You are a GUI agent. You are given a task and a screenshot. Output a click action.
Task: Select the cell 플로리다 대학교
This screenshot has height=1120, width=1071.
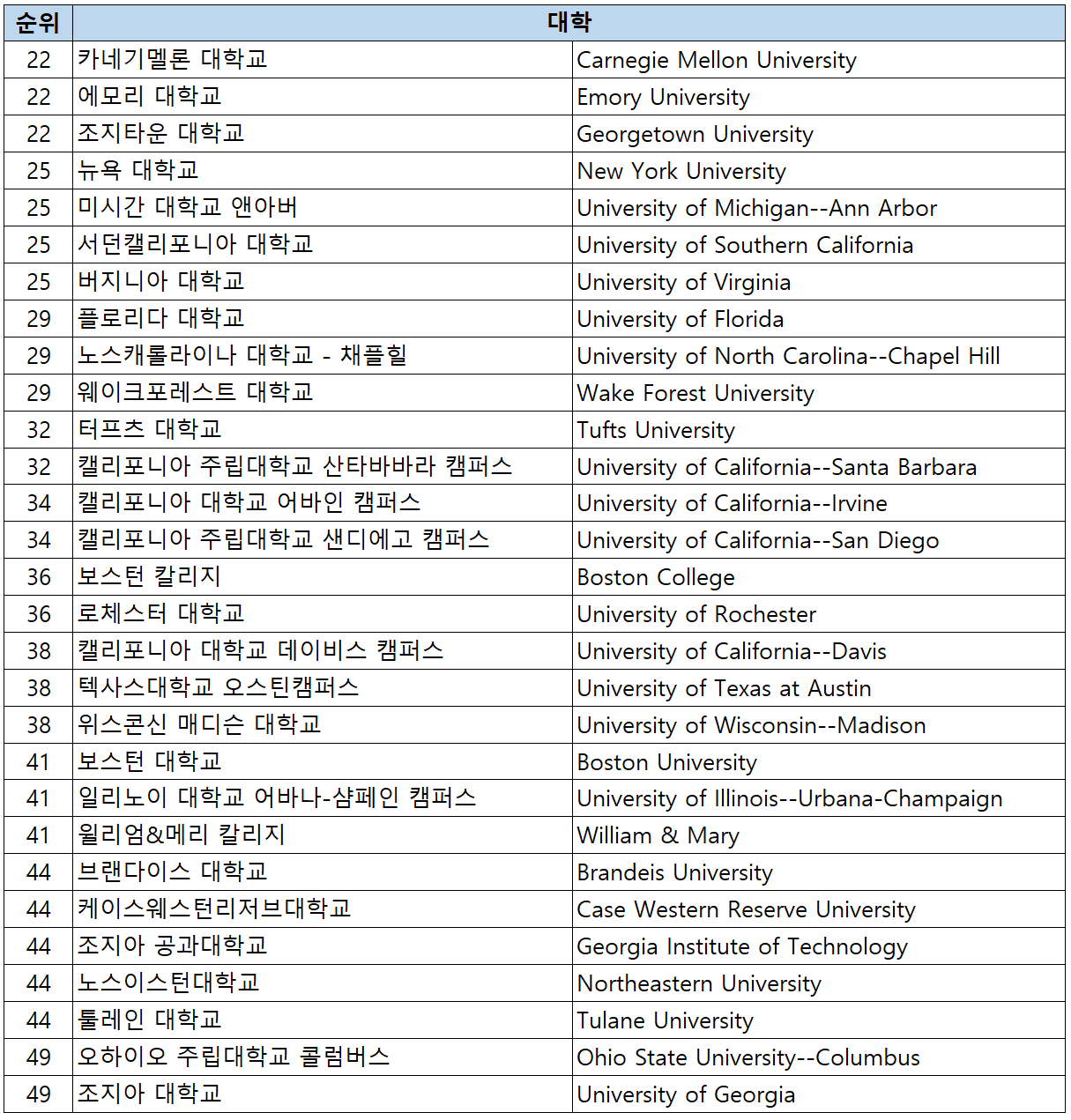click(323, 319)
